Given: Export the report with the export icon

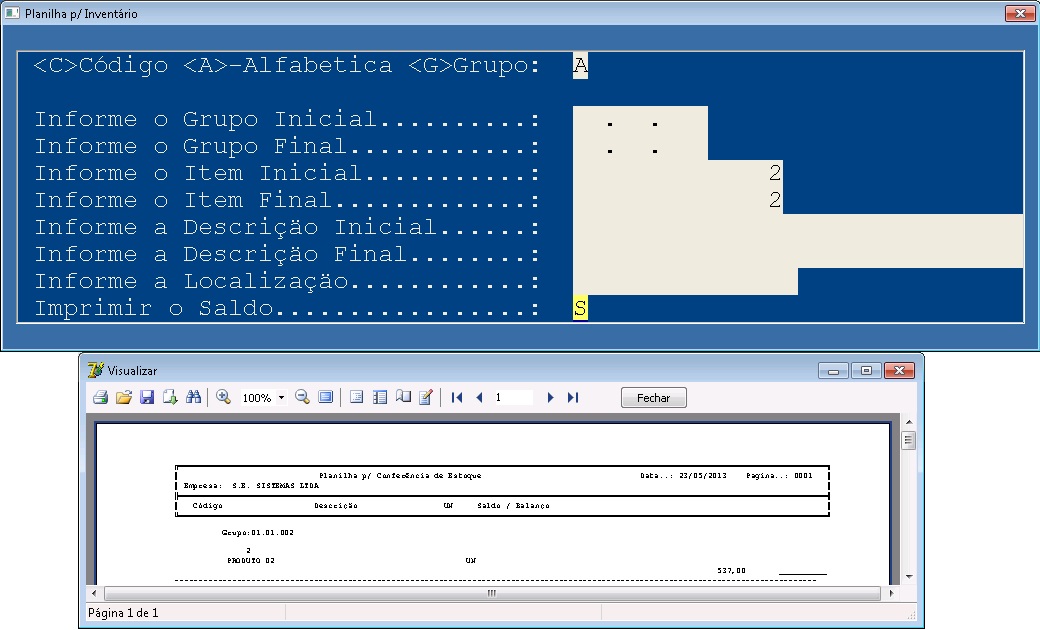Looking at the screenshot, I should coord(170,398).
